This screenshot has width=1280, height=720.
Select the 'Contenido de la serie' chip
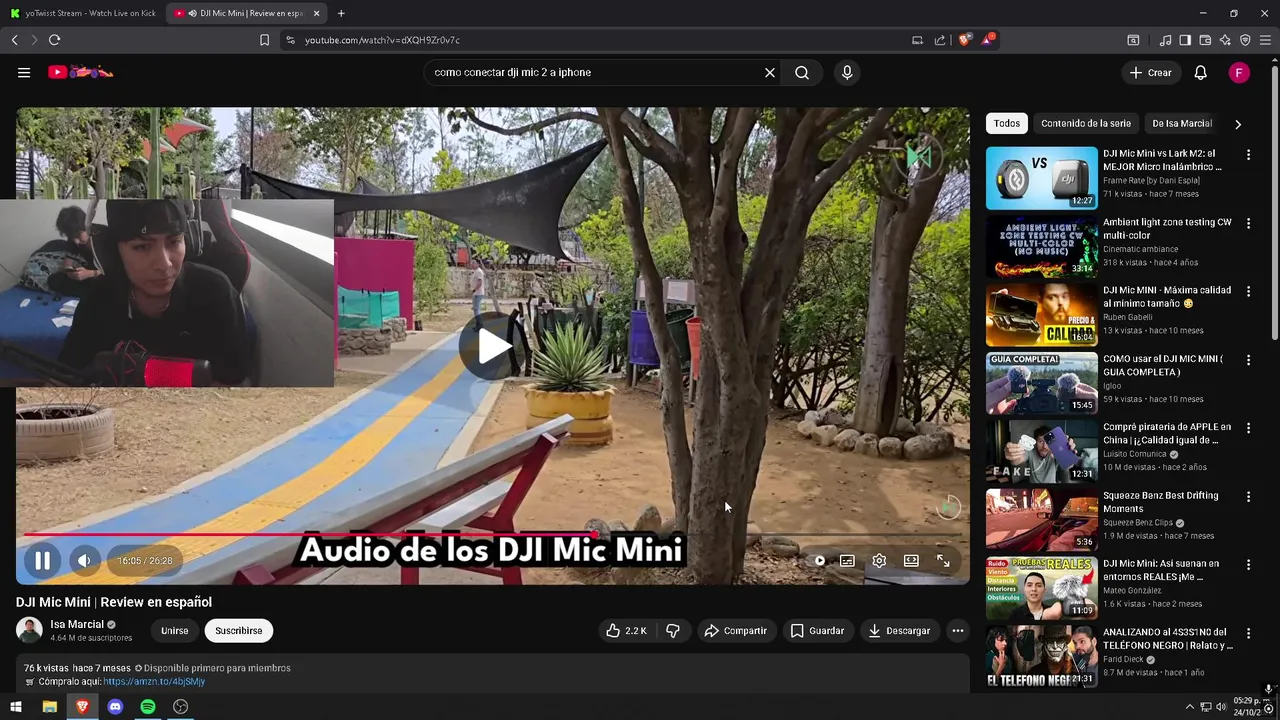pos(1086,123)
